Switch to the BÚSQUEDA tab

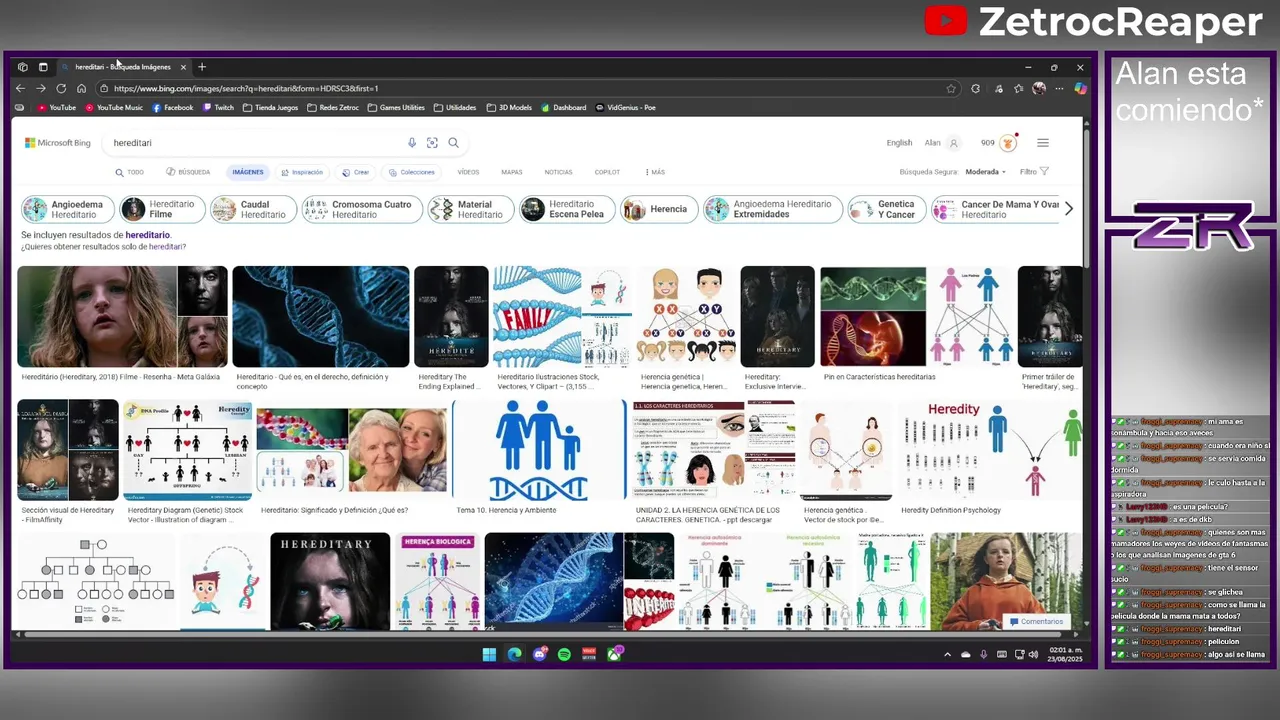click(188, 172)
